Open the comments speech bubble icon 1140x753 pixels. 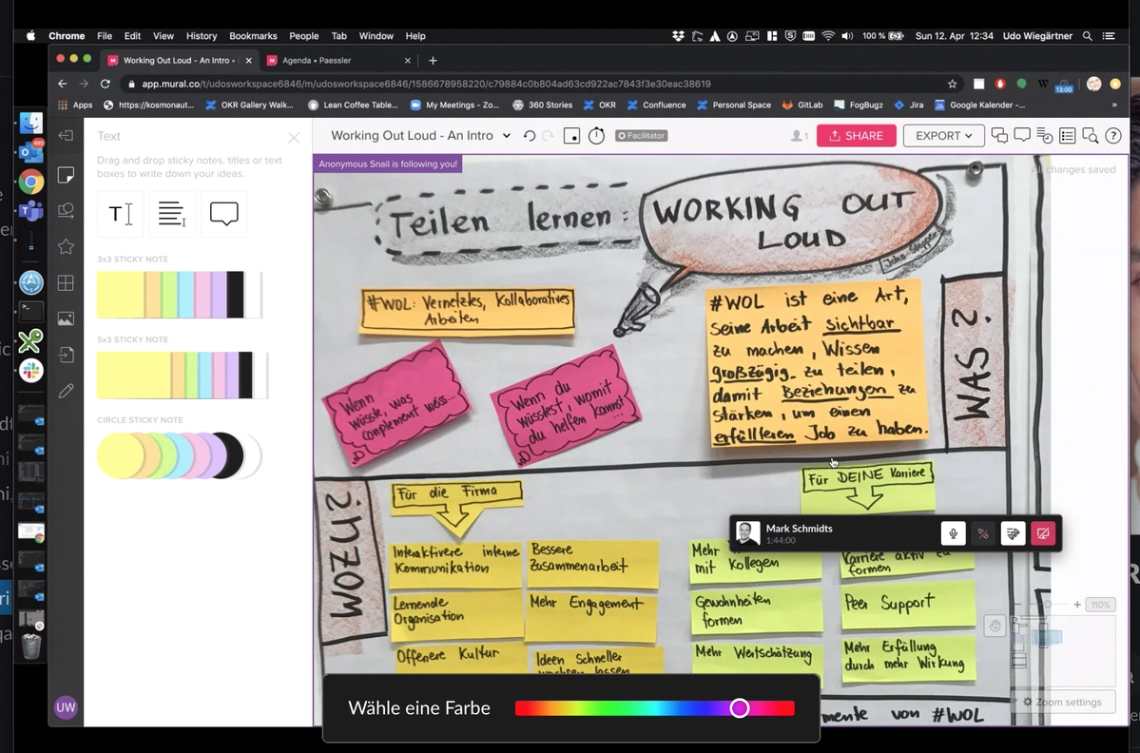click(1022, 135)
